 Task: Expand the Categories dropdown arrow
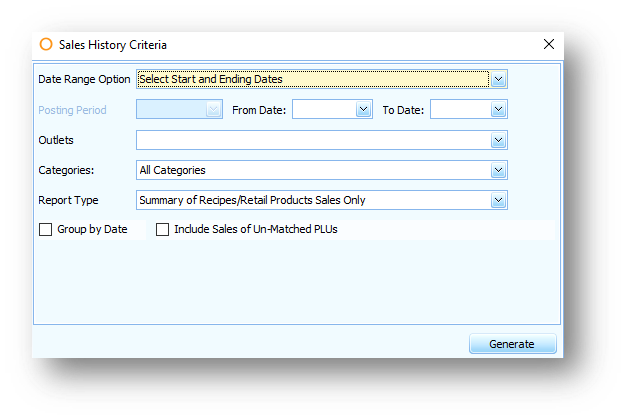tap(498, 170)
